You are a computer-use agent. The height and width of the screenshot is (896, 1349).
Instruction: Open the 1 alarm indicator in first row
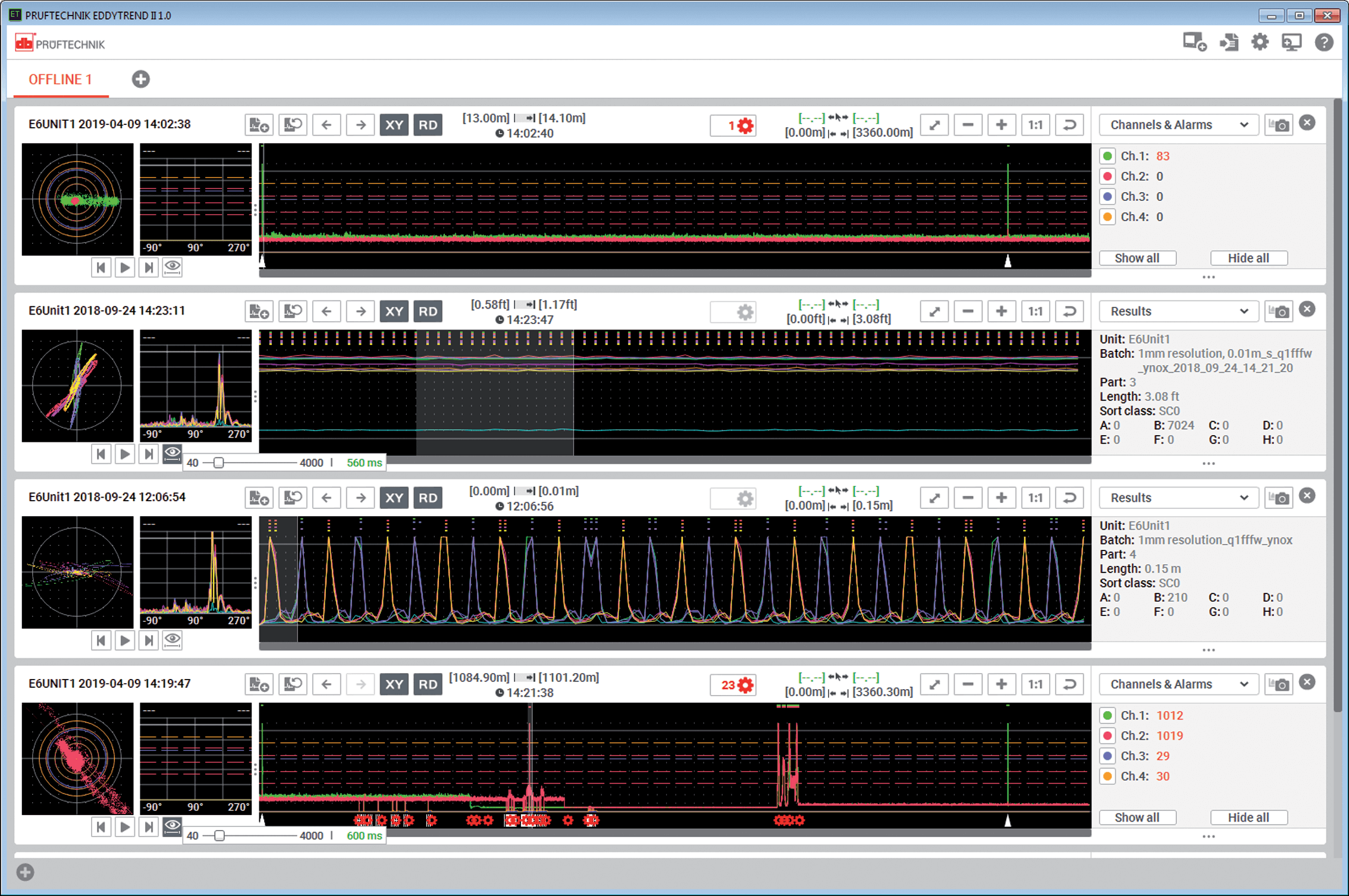[x=733, y=125]
